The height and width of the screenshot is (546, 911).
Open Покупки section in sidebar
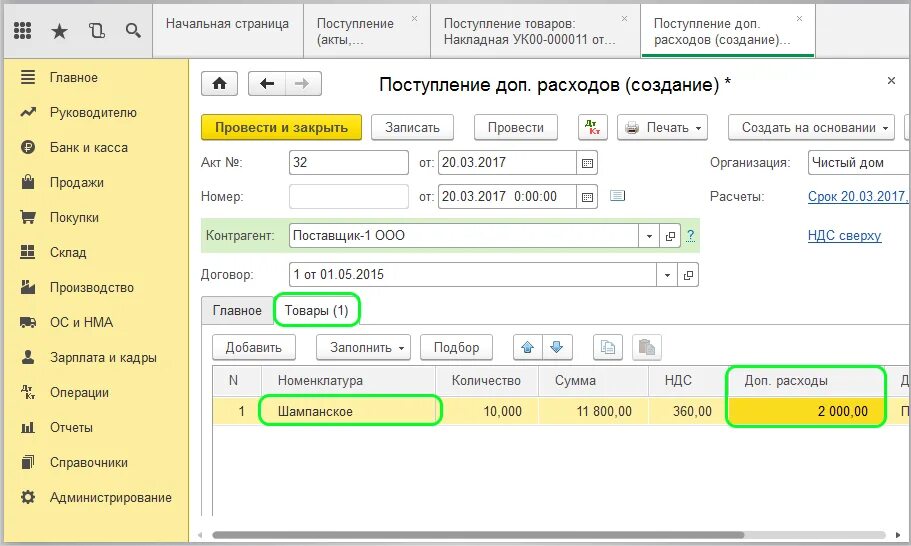(74, 217)
